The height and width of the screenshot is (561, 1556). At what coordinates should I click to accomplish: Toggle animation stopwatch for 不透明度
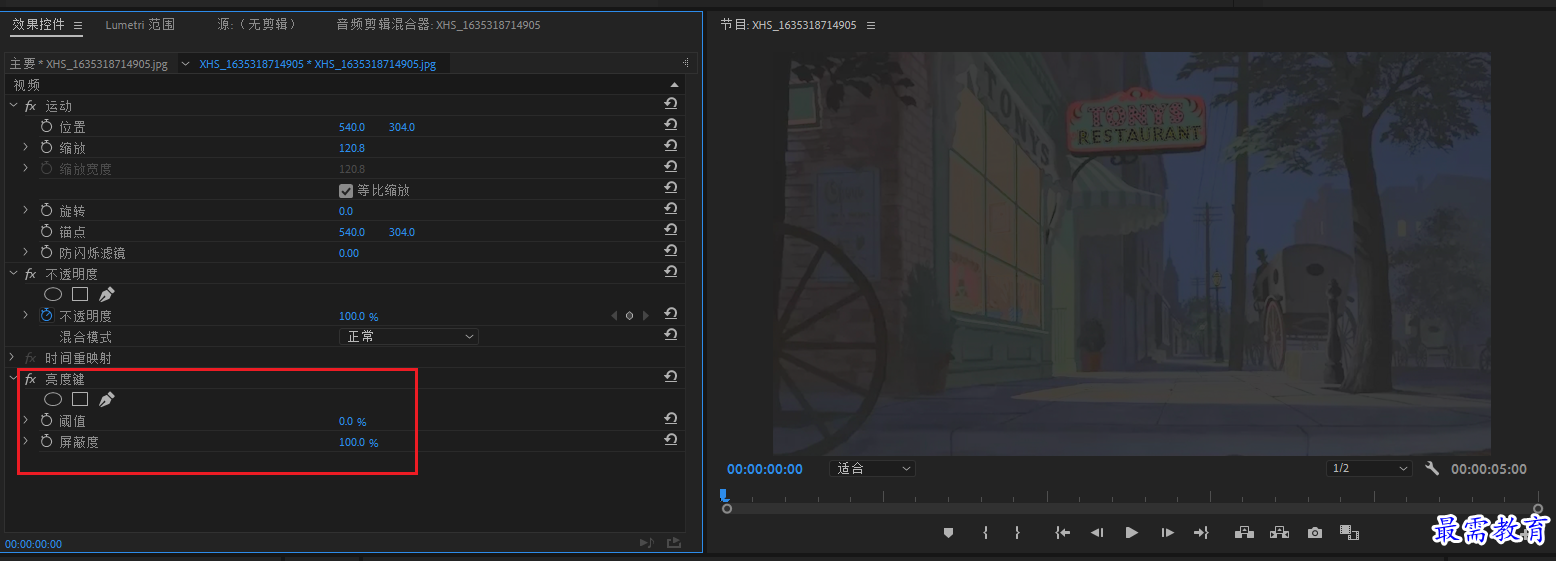46,315
